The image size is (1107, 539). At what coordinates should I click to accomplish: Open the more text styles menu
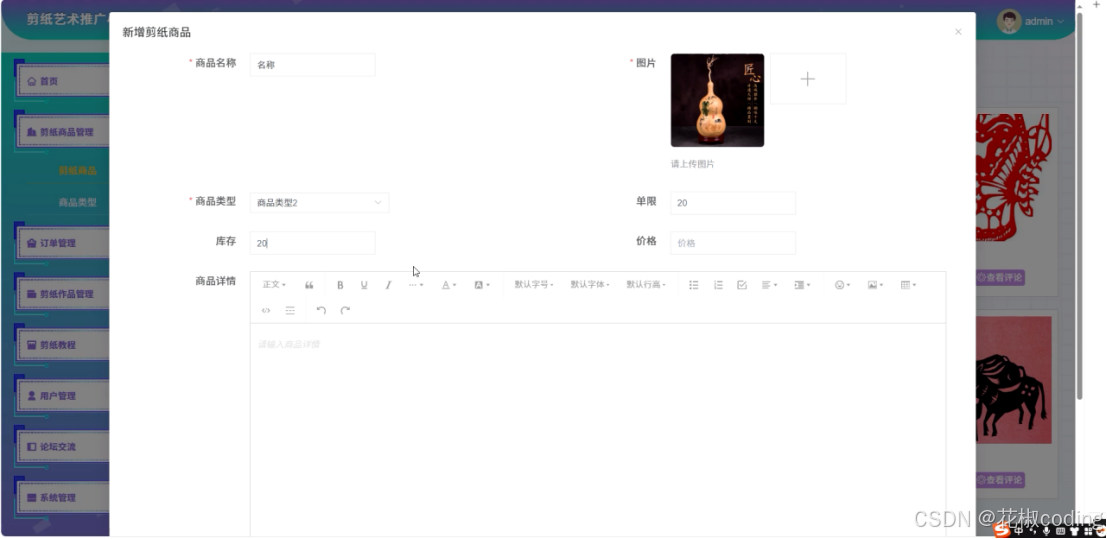click(416, 285)
